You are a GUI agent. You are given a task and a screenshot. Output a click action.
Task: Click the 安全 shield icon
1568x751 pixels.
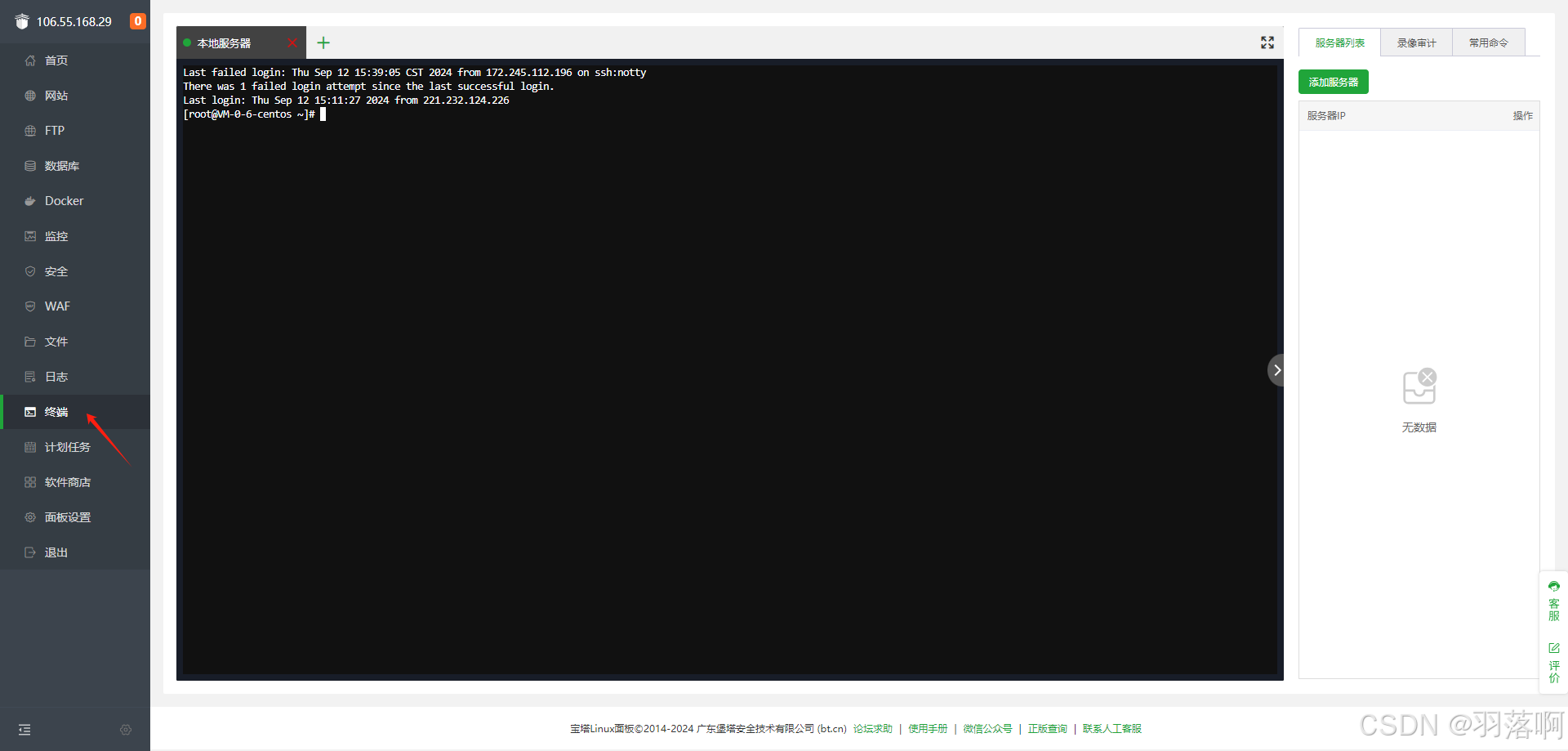pos(30,271)
